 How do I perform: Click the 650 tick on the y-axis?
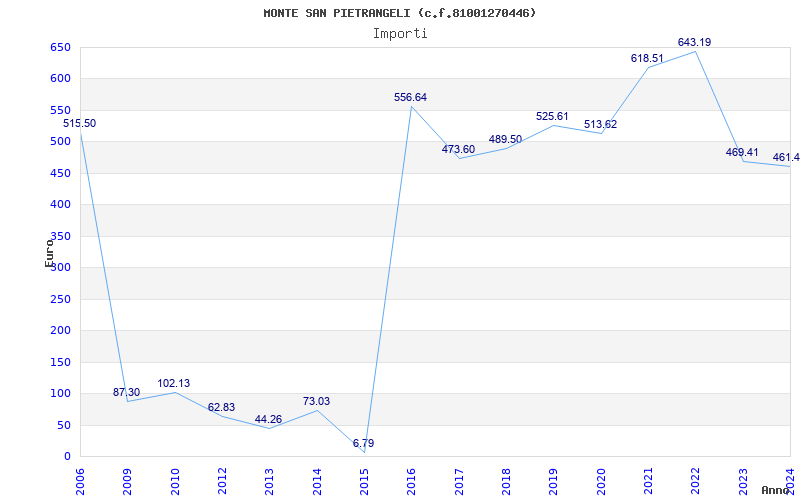tap(60, 47)
